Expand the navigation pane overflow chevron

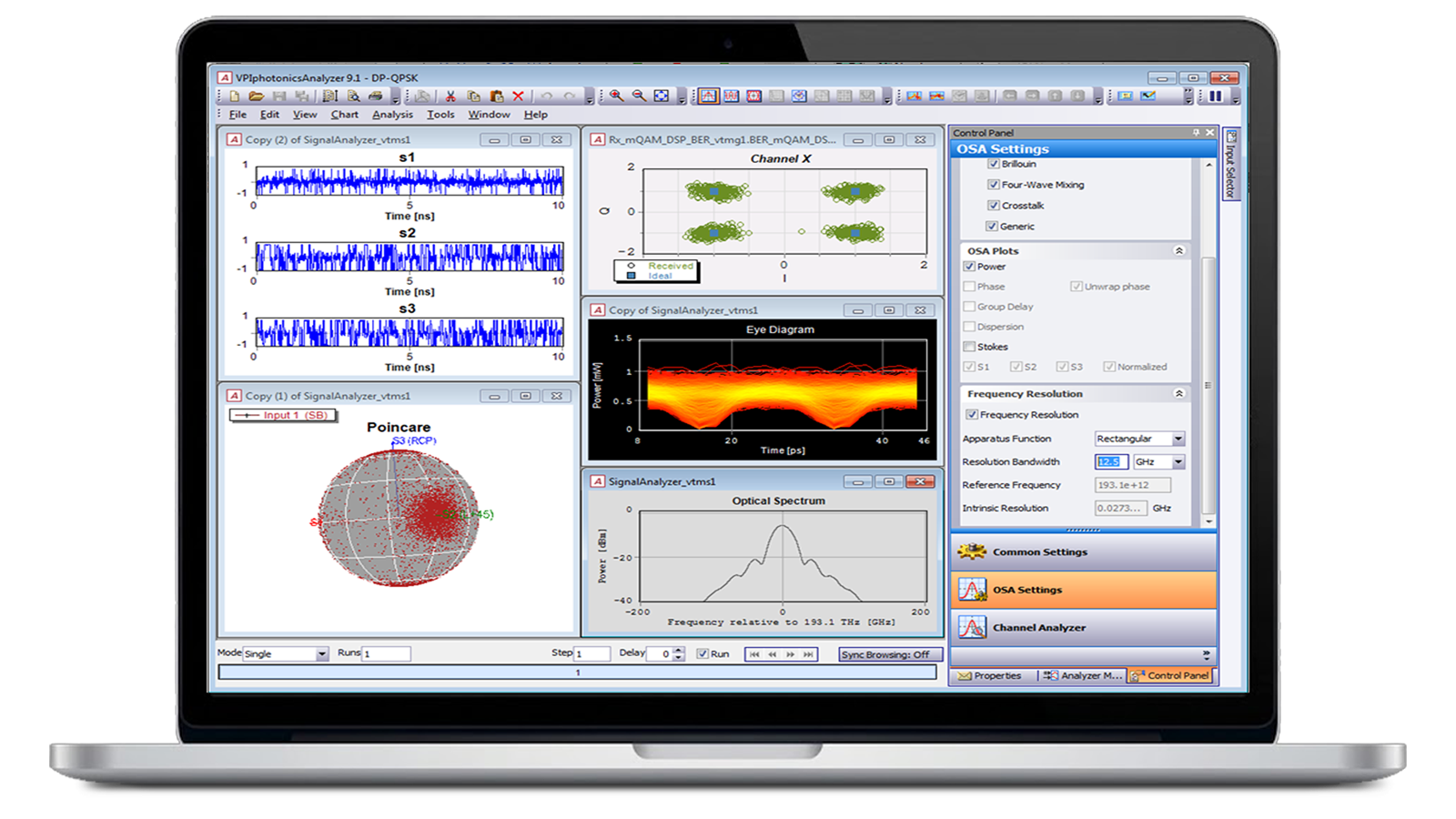pyautogui.click(x=1207, y=654)
